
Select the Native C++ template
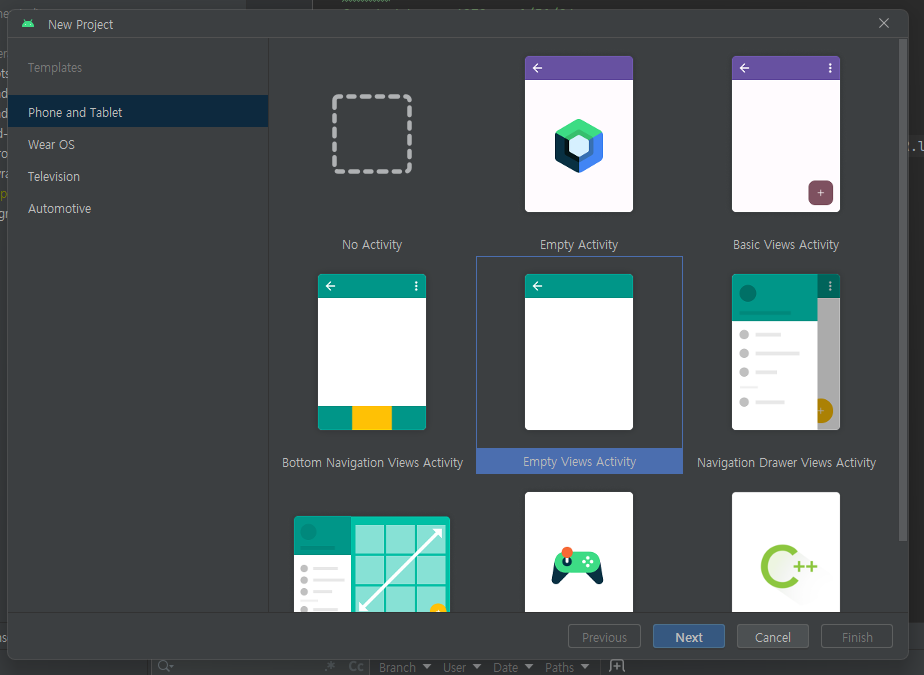tap(786, 552)
